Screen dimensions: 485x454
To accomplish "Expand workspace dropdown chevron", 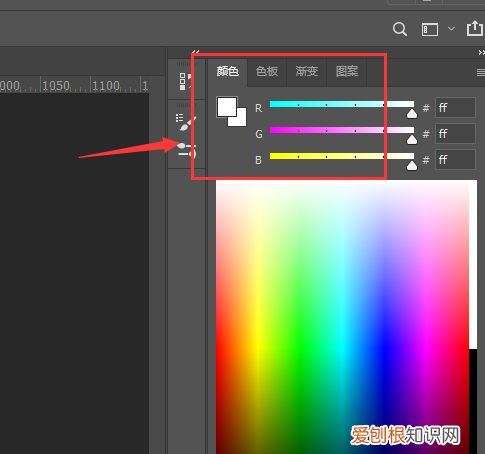I will (x=451, y=29).
